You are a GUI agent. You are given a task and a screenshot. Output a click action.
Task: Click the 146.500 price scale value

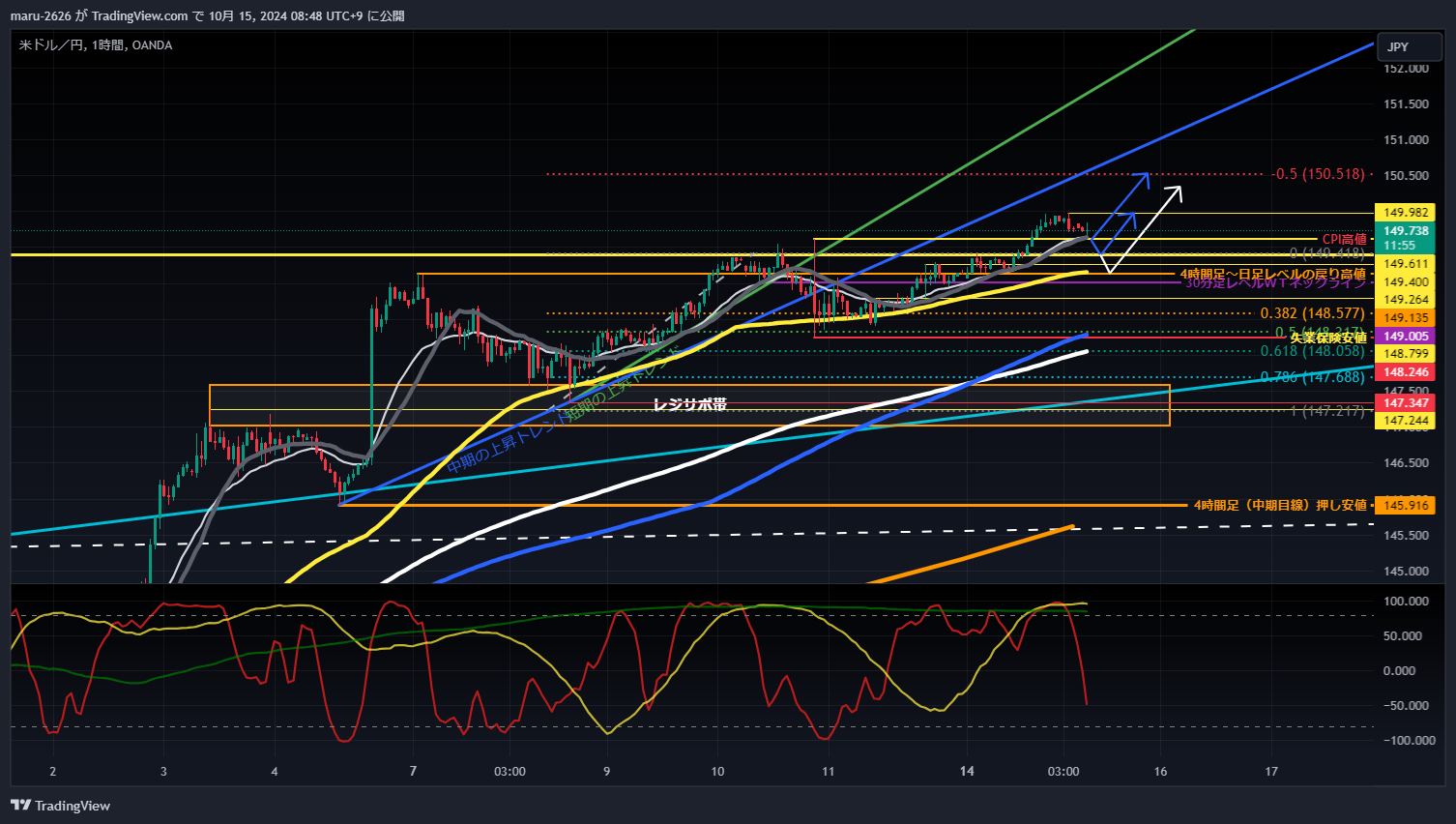click(1406, 463)
